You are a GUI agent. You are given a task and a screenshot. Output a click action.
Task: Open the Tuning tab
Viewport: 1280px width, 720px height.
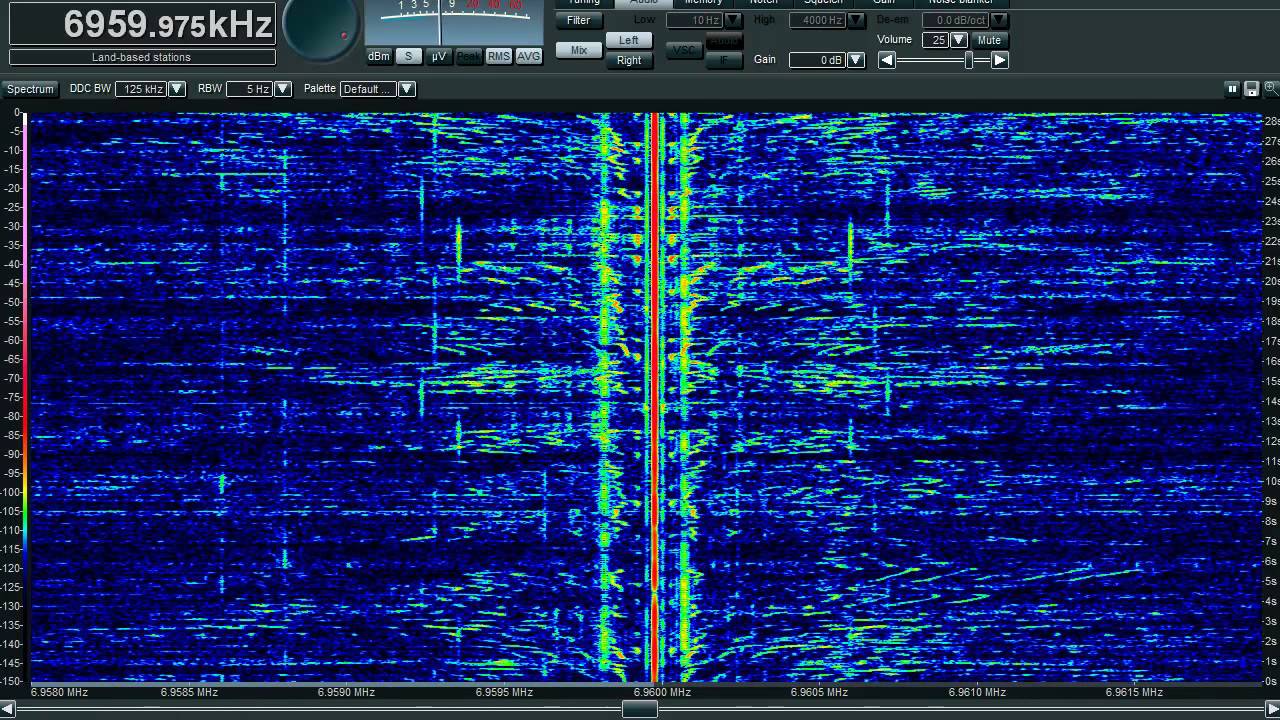point(584,2)
